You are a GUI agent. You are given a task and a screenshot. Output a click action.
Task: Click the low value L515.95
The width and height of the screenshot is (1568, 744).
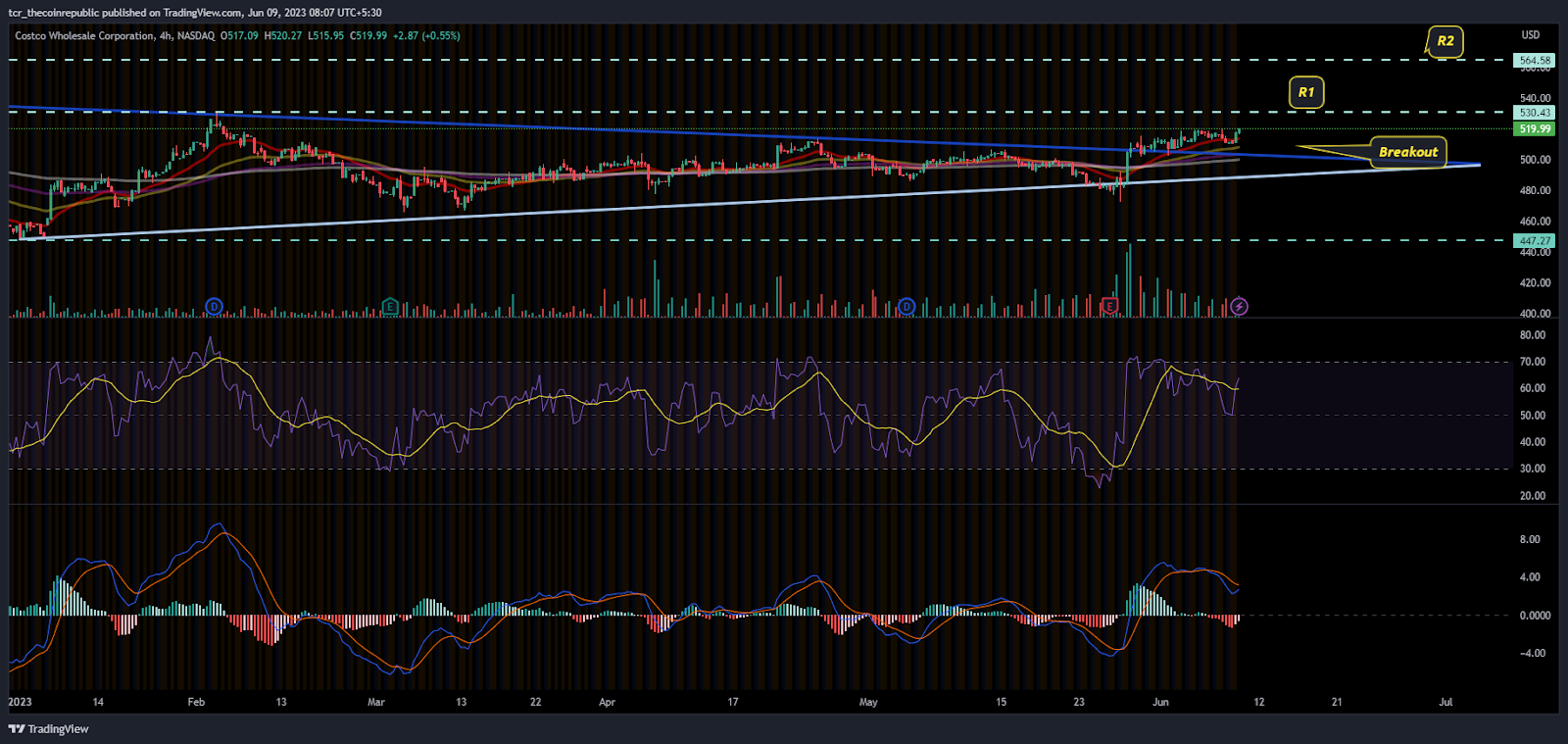click(325, 36)
